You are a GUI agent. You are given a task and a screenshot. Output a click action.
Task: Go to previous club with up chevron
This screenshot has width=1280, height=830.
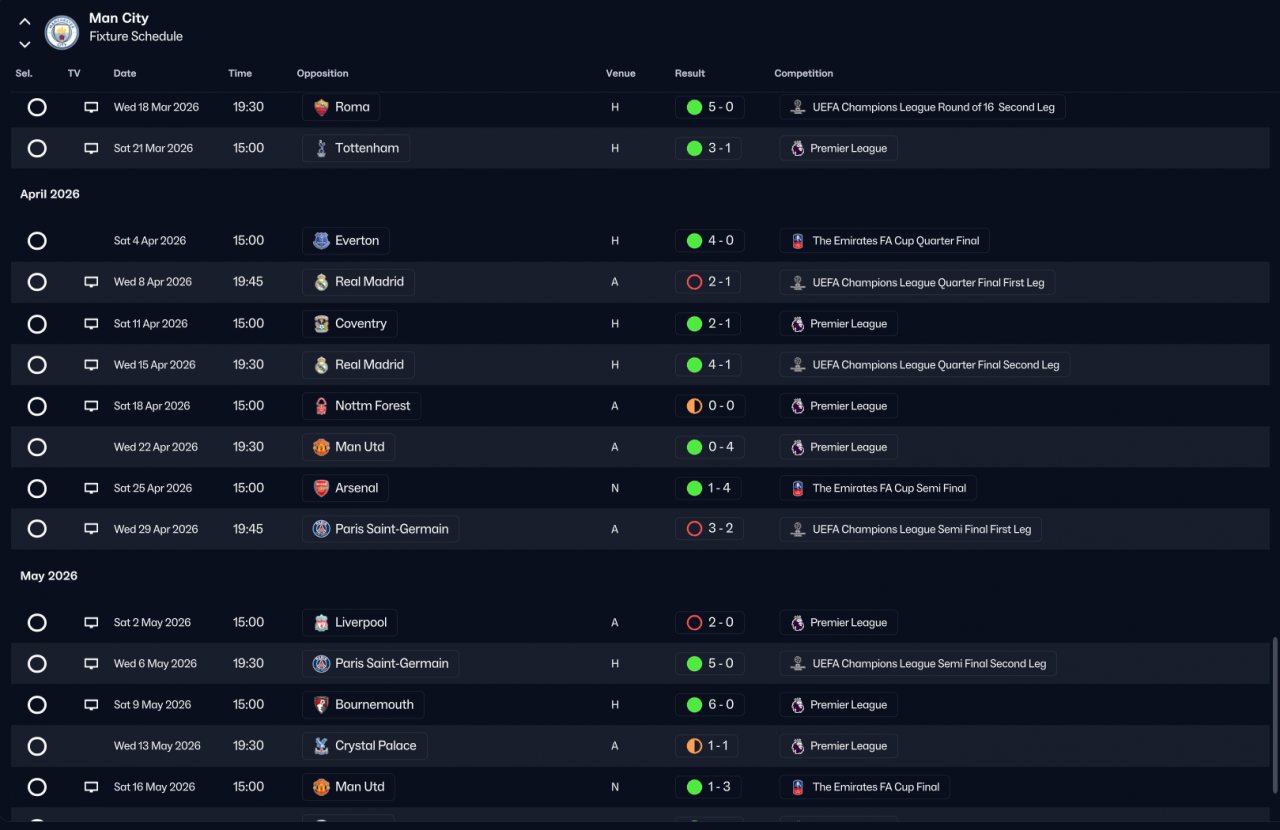[x=25, y=21]
